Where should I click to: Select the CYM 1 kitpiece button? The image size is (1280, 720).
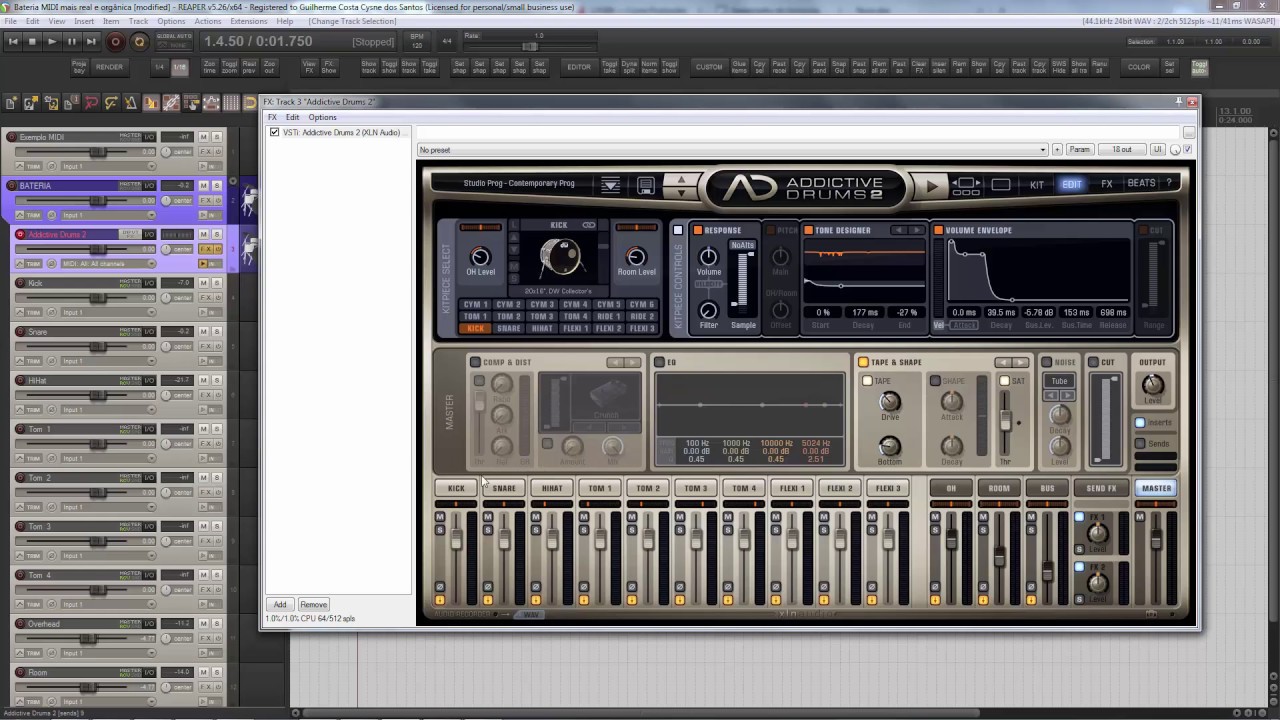pyautogui.click(x=475, y=304)
